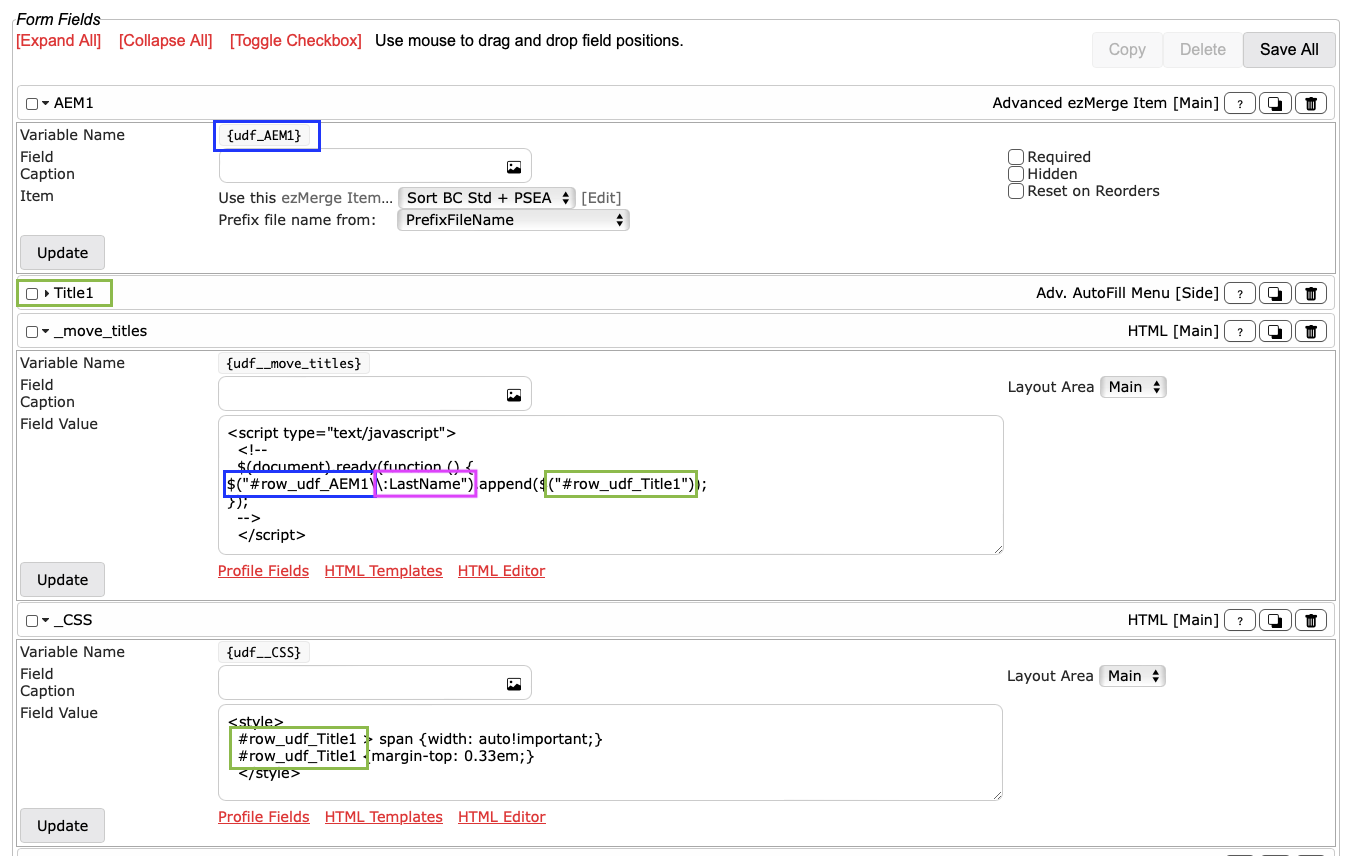This screenshot has height=856, width=1352.
Task: Enable the Hidden checkbox for AEM1
Action: pos(1016,174)
